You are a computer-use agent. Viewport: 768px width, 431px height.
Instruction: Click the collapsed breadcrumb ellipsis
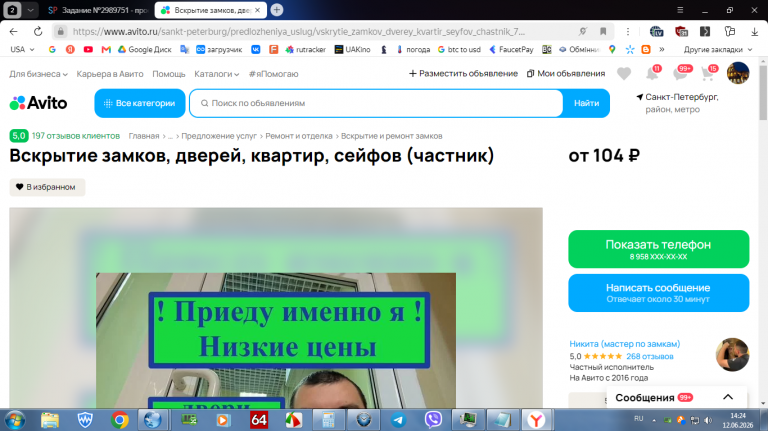[x=170, y=136]
